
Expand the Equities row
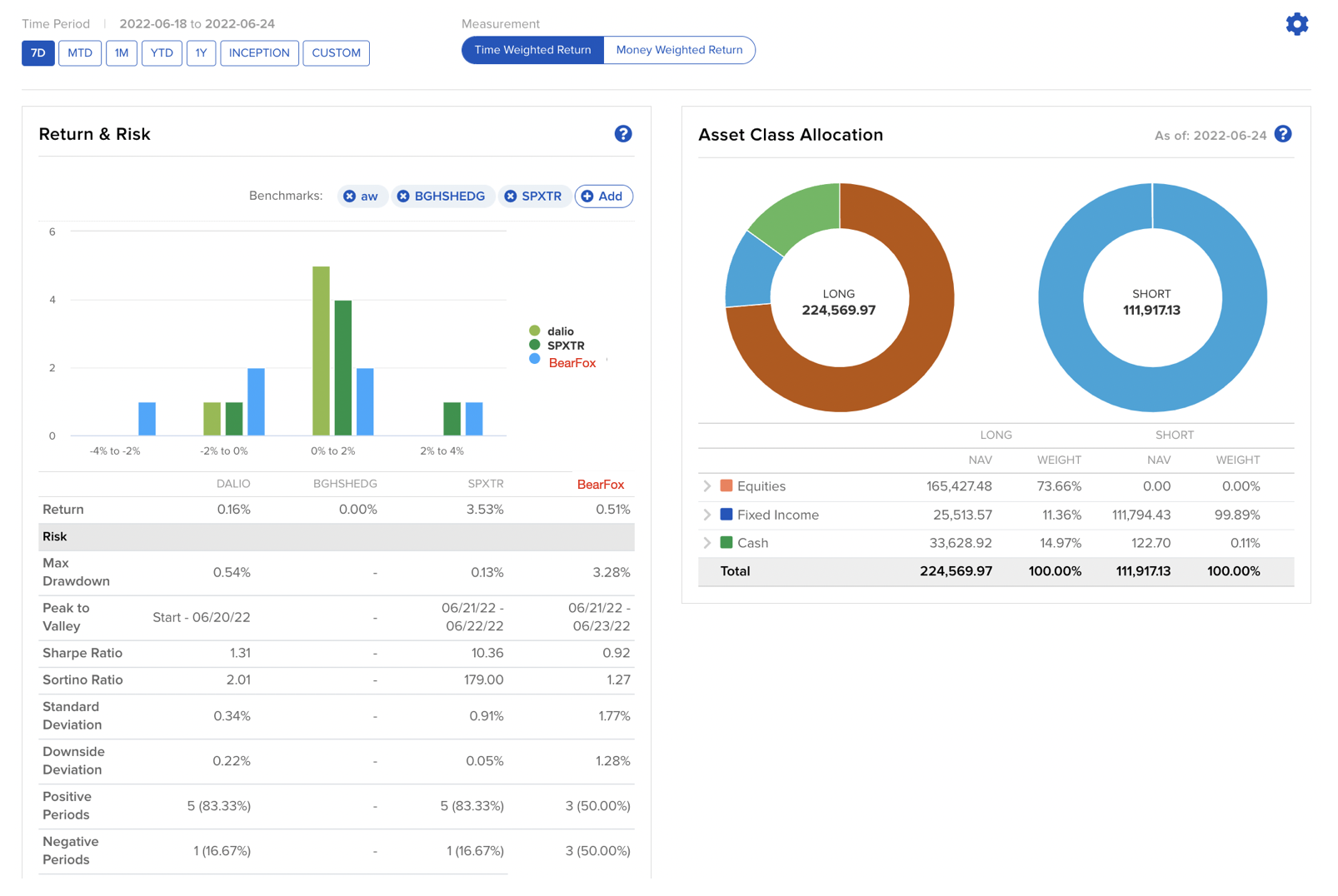707,486
